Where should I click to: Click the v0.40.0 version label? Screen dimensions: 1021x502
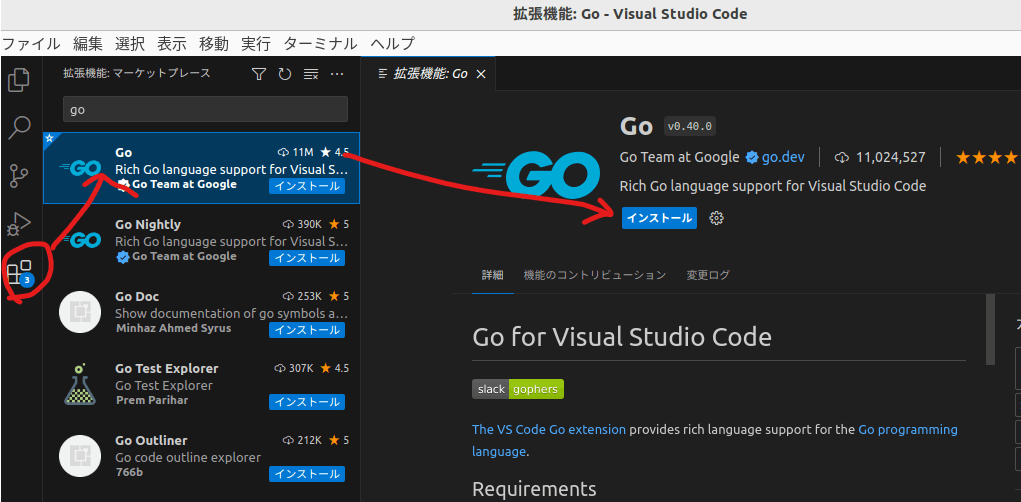pos(690,125)
